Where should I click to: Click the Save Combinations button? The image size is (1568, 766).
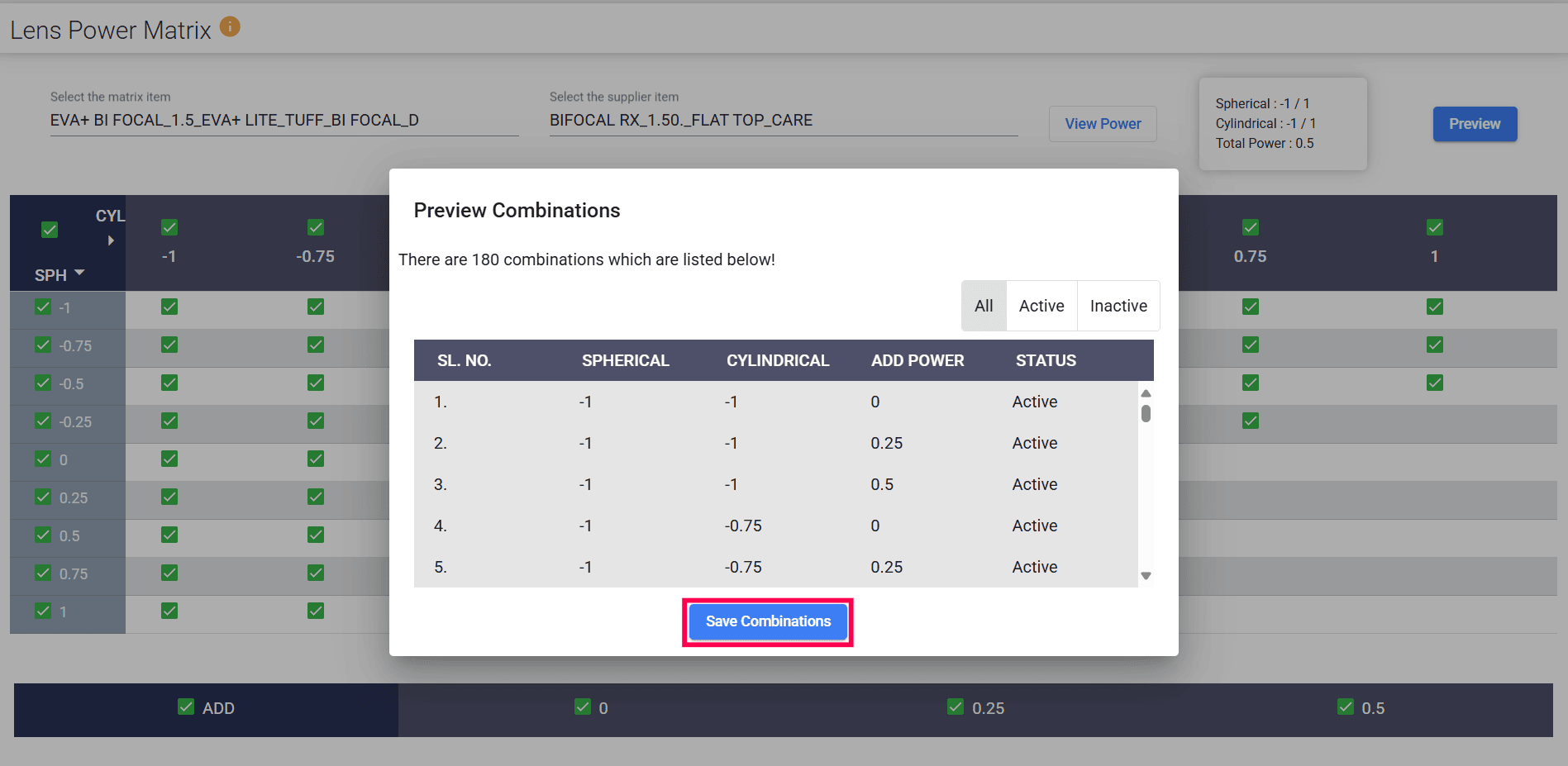768,621
